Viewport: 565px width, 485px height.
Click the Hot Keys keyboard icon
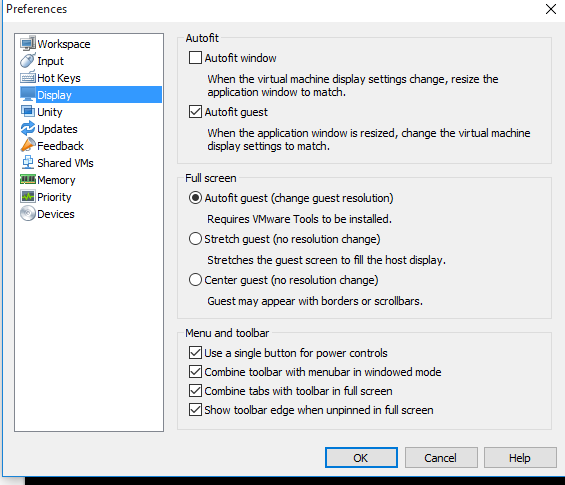(28, 77)
